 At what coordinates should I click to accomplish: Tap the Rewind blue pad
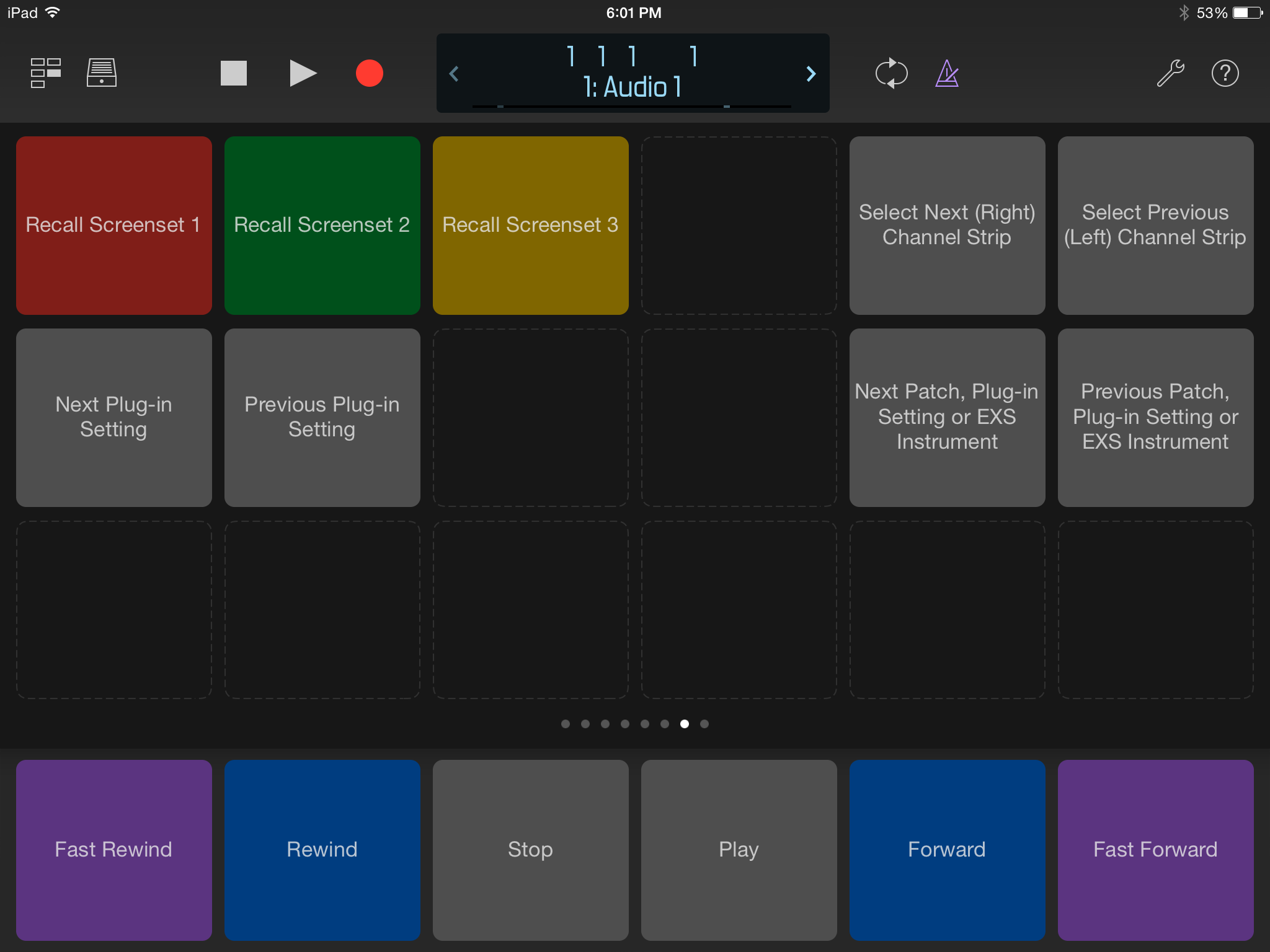point(322,850)
